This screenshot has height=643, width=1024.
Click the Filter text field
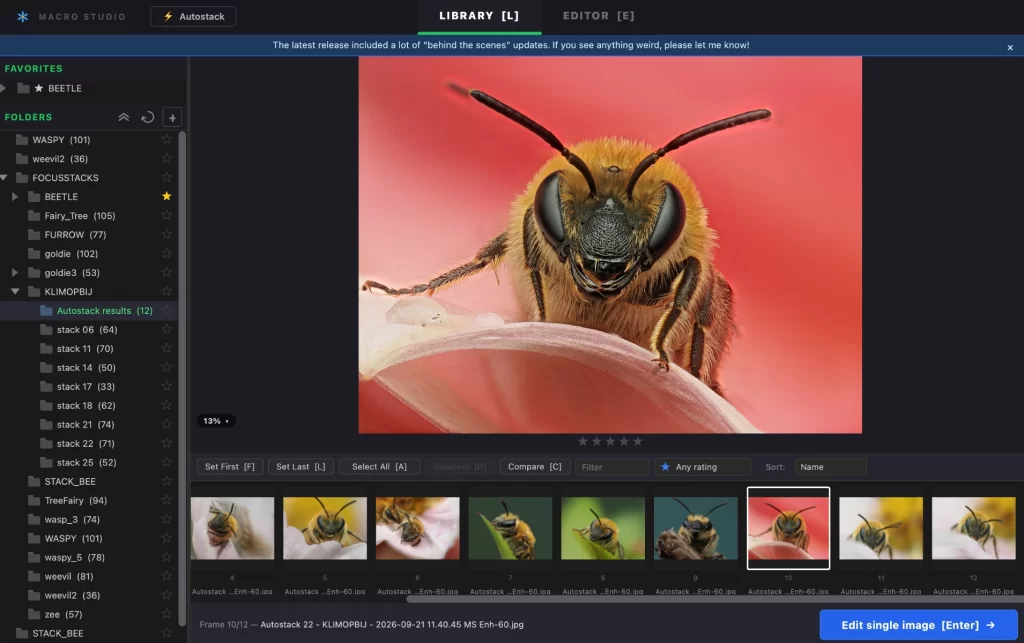click(612, 467)
